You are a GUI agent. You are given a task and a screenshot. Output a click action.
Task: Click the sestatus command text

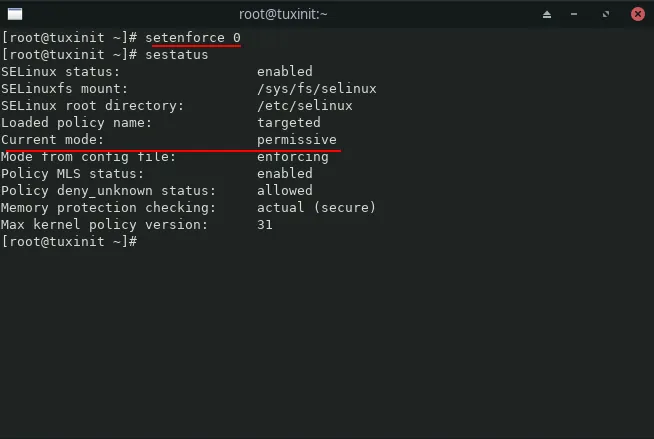coord(176,55)
